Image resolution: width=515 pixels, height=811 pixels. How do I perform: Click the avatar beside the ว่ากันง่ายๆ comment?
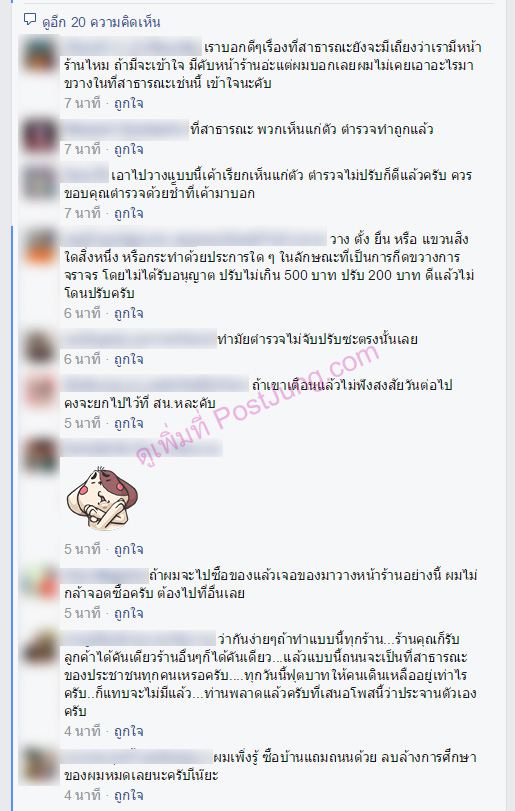40,648
